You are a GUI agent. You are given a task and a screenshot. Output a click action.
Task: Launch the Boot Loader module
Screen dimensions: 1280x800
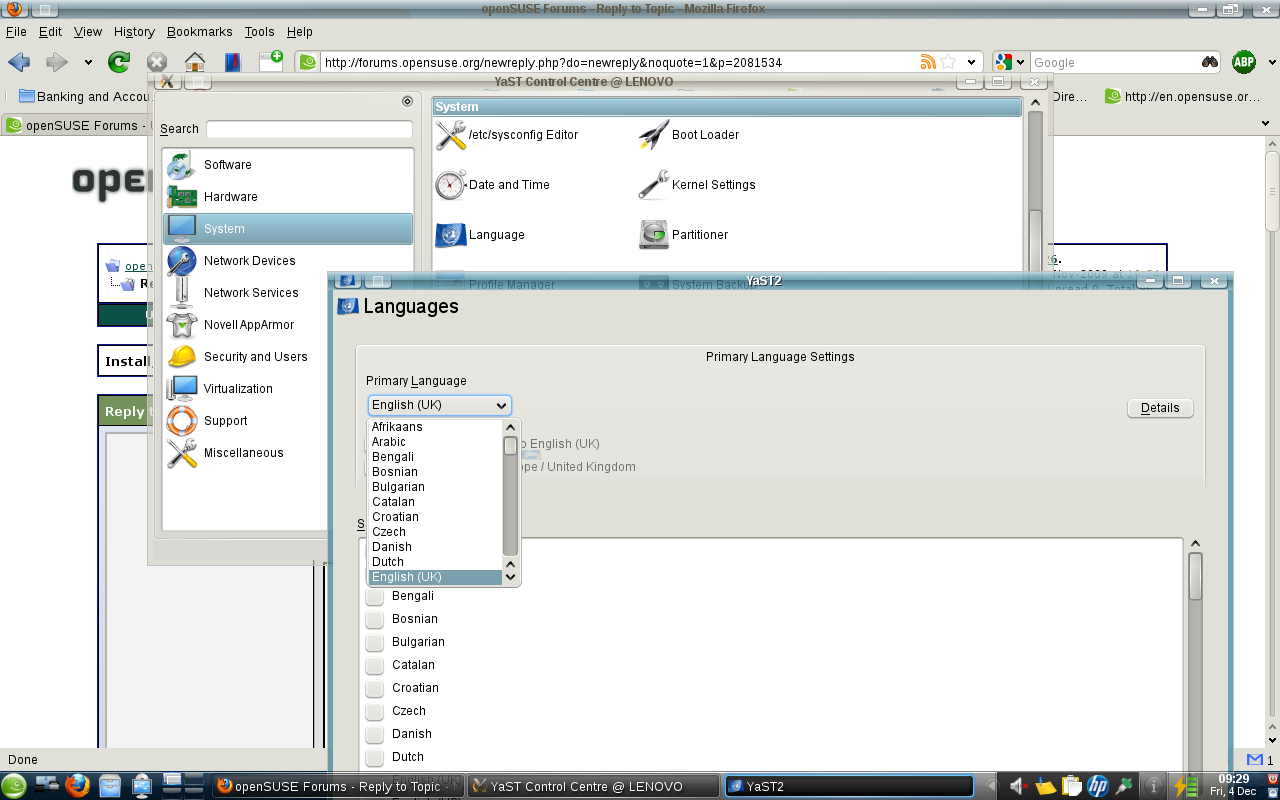pos(689,135)
